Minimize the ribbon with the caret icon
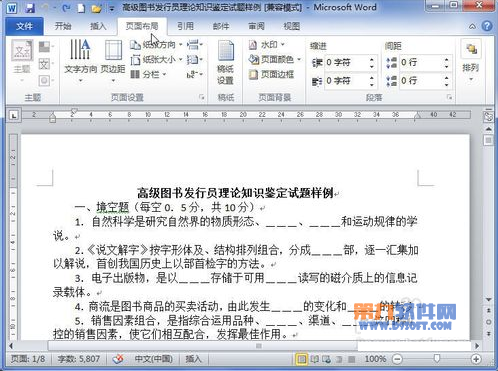The width and height of the screenshot is (498, 371). (472, 26)
